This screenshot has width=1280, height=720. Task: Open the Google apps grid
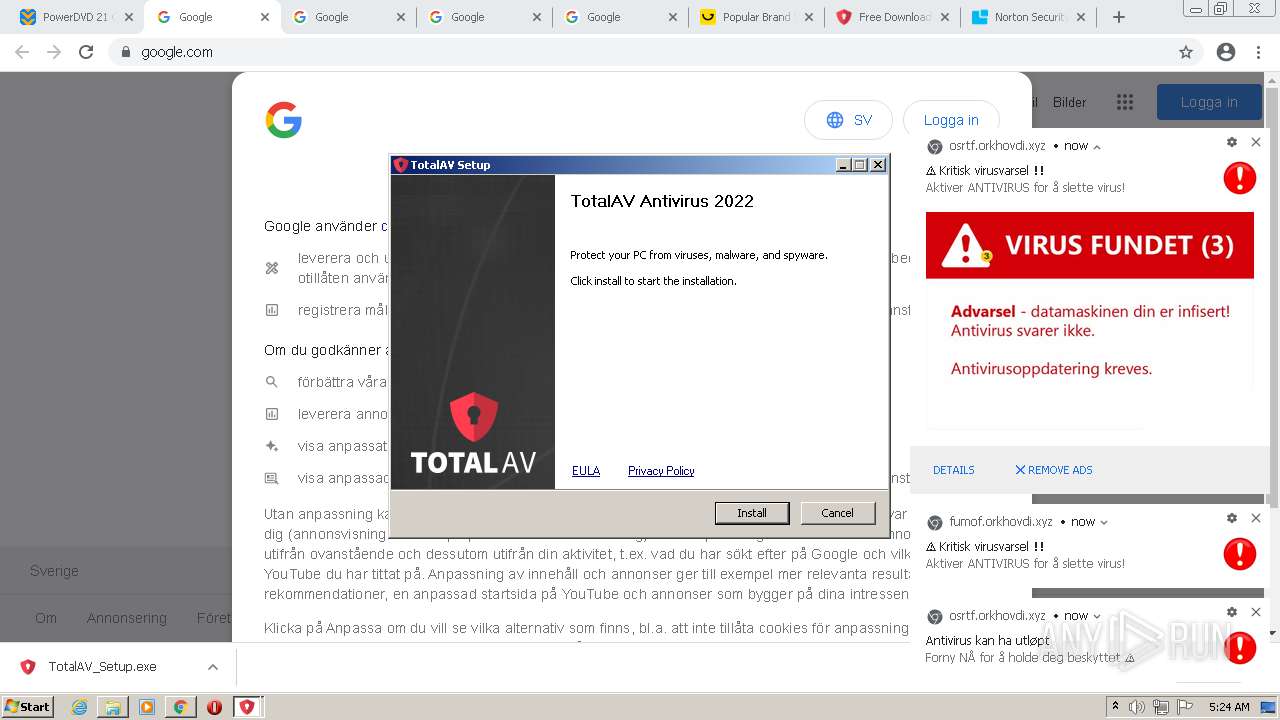click(x=1125, y=102)
